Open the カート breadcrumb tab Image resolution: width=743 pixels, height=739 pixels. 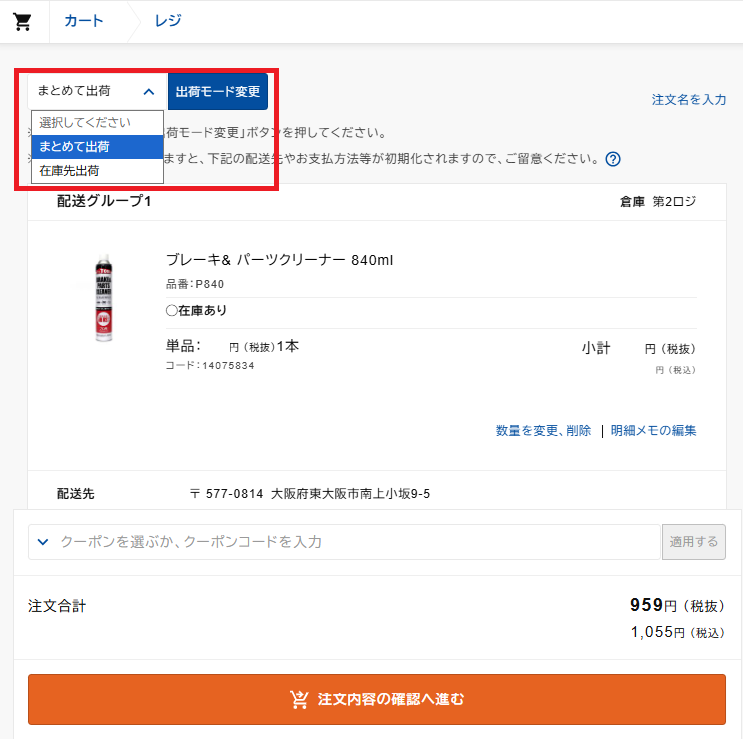coord(83,21)
